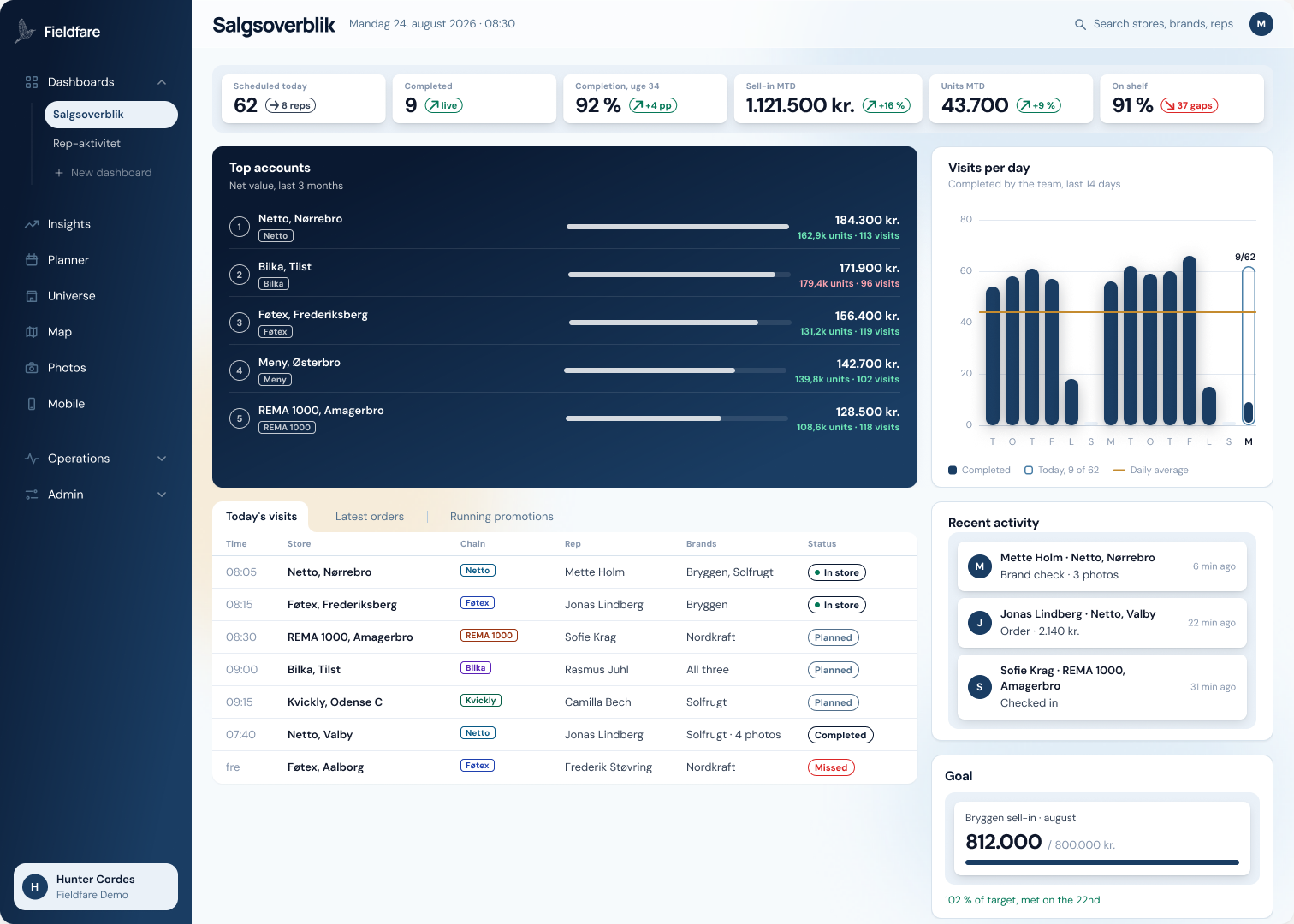Click the S avatar for Sofie Krag activity
The height and width of the screenshot is (924, 1294).
[980, 687]
